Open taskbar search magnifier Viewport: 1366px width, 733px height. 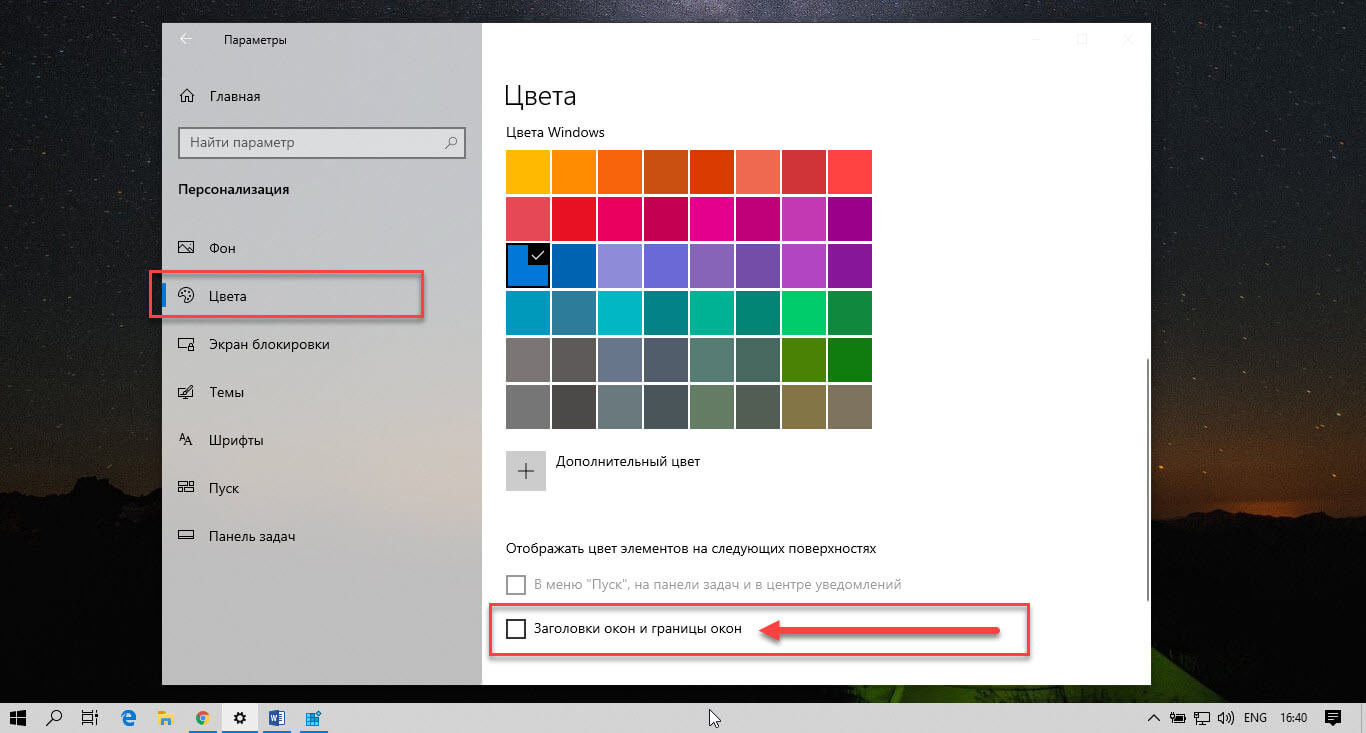tap(55, 717)
